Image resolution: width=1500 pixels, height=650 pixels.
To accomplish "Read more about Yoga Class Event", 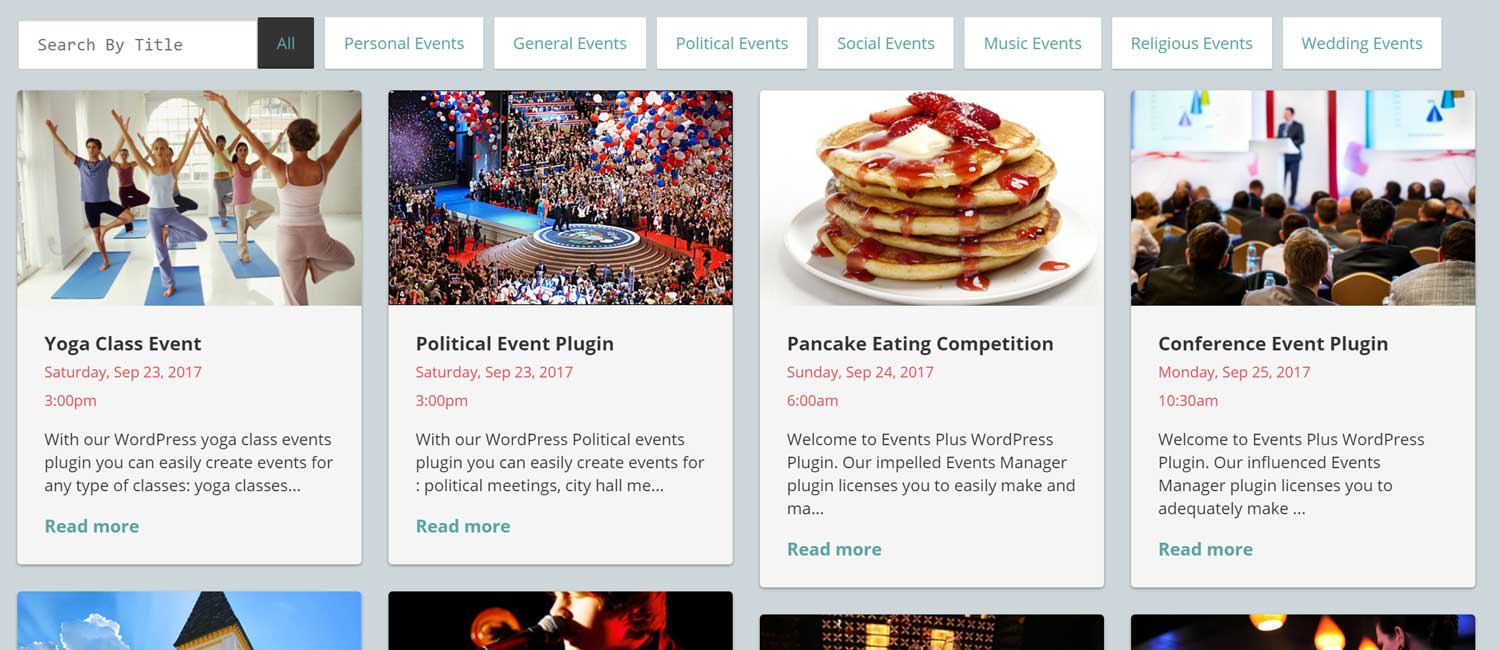I will pos(92,527).
